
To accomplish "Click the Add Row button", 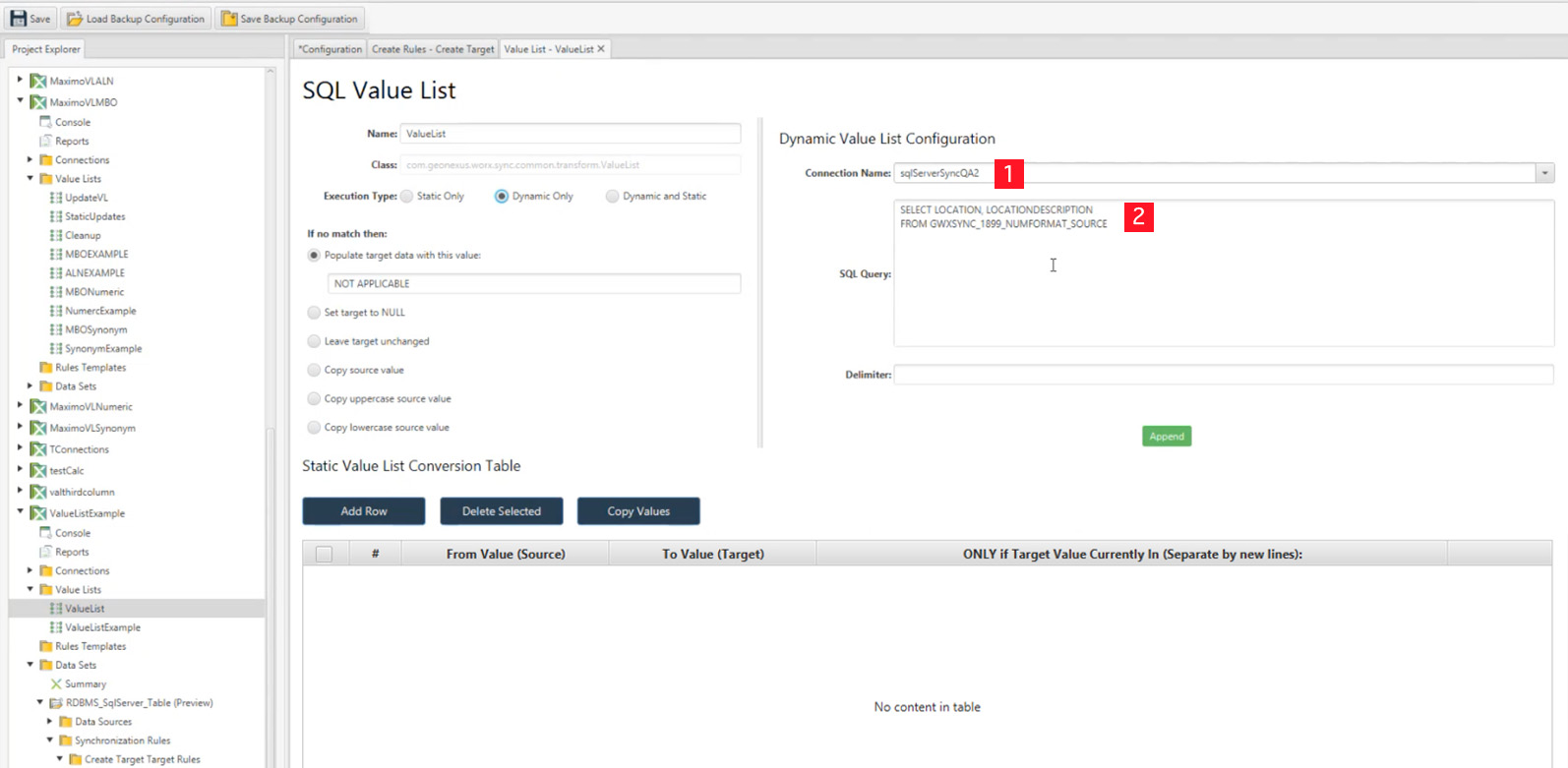I will tap(364, 511).
